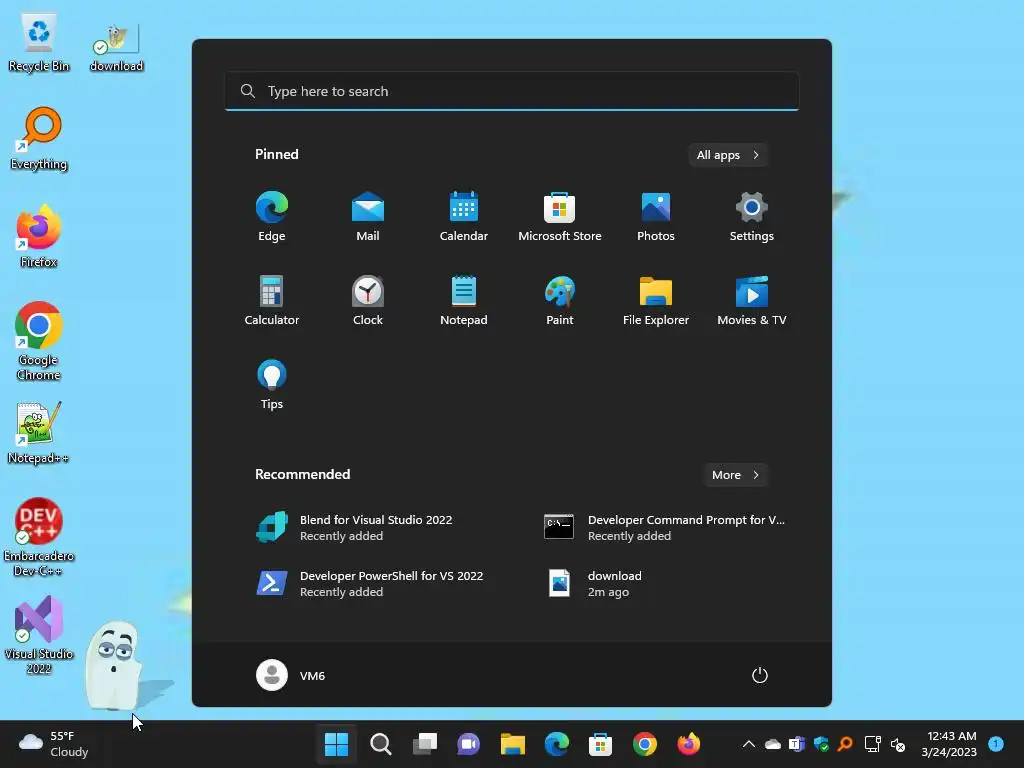1024x768 pixels.
Task: Show hidden system tray icons
Action: tap(749, 744)
